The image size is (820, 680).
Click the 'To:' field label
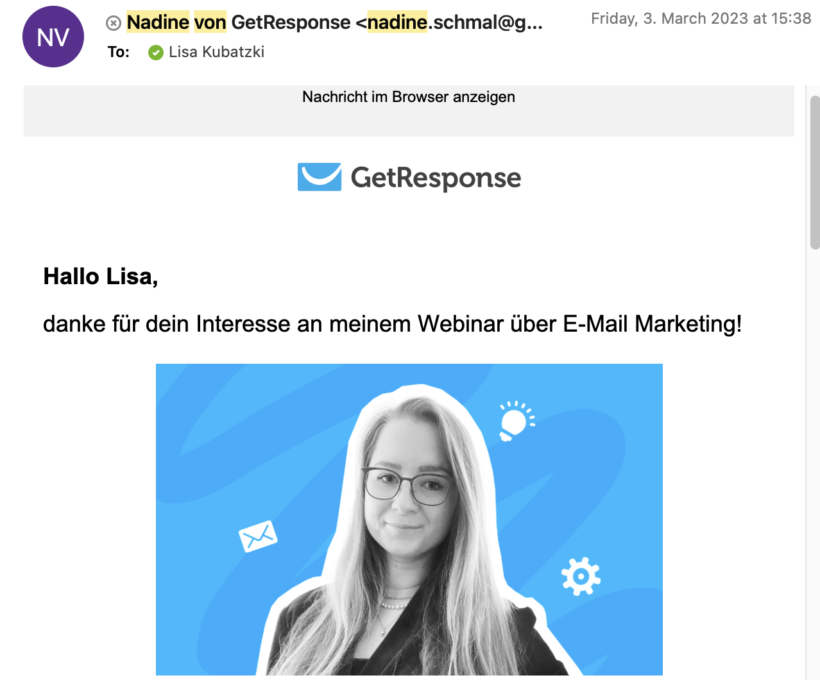tap(119, 52)
